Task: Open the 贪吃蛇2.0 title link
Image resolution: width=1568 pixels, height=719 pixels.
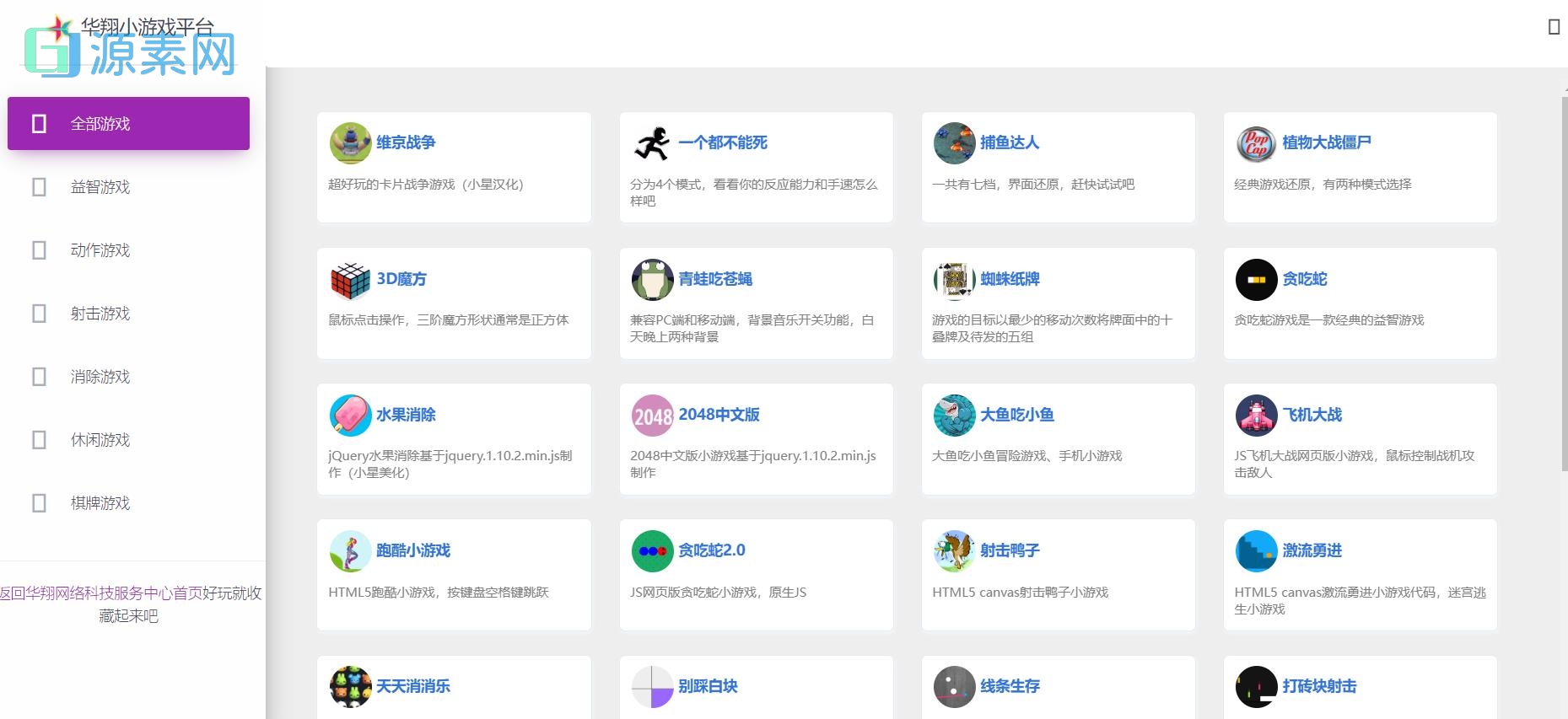Action: (x=712, y=550)
